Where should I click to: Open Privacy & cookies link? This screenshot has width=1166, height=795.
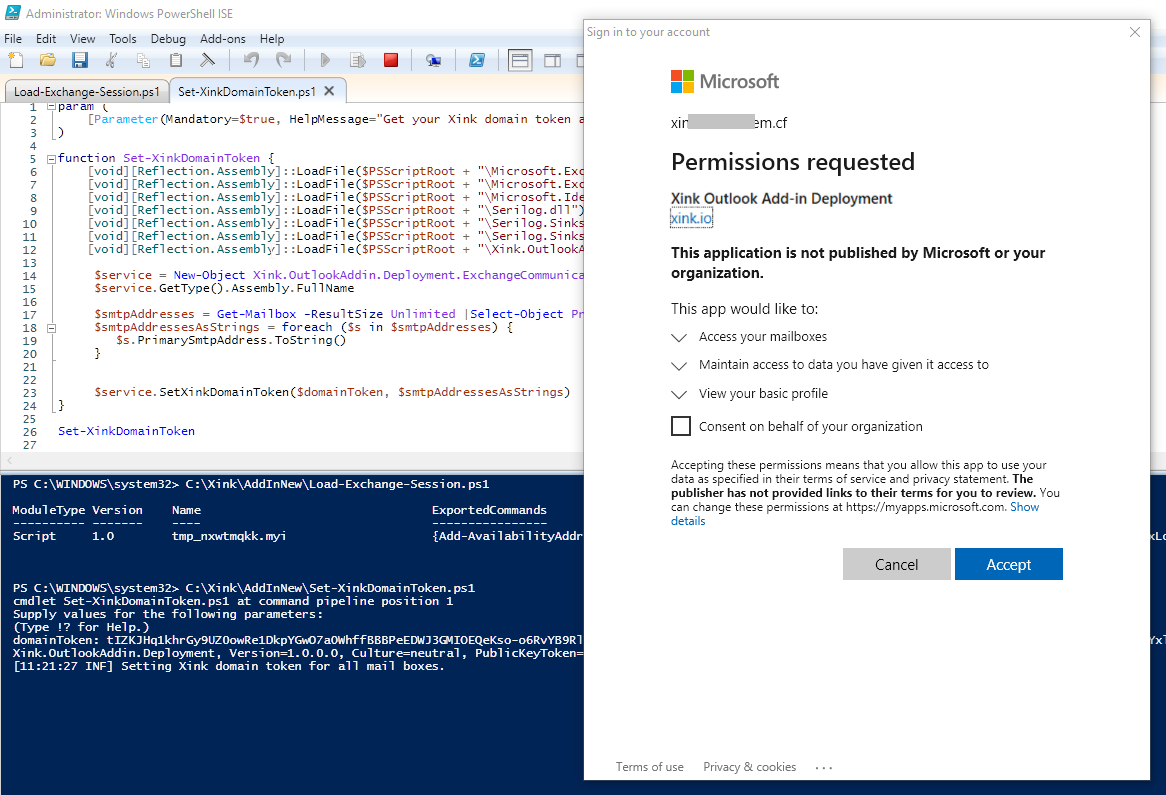coord(750,767)
